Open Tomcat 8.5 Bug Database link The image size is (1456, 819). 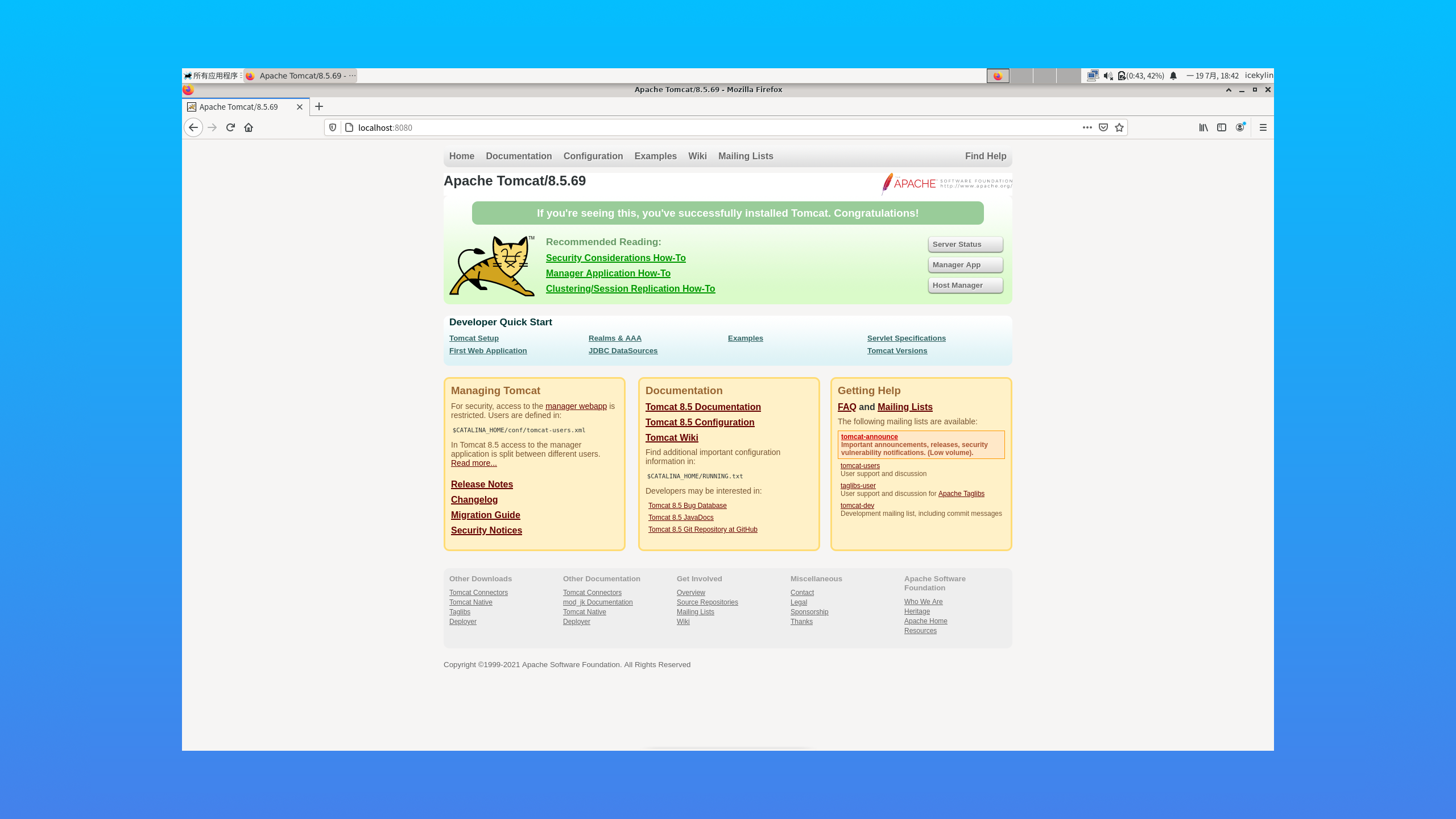[x=687, y=506]
